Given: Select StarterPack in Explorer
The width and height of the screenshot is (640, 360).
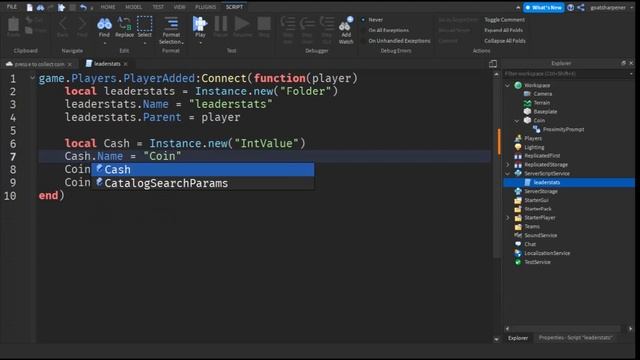Looking at the screenshot, I should click(x=538, y=209).
